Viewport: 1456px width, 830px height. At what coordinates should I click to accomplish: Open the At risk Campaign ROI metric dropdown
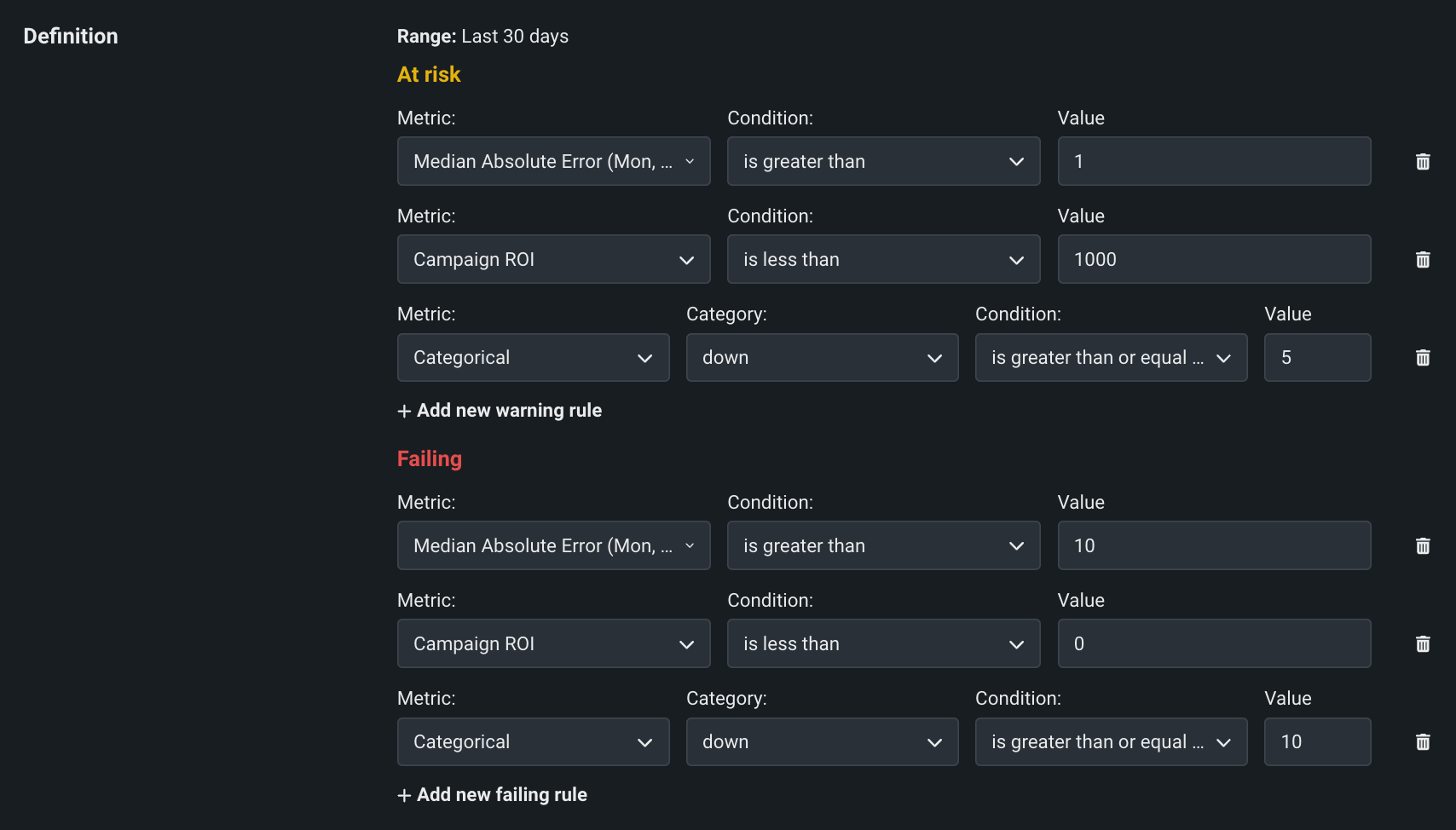click(553, 260)
